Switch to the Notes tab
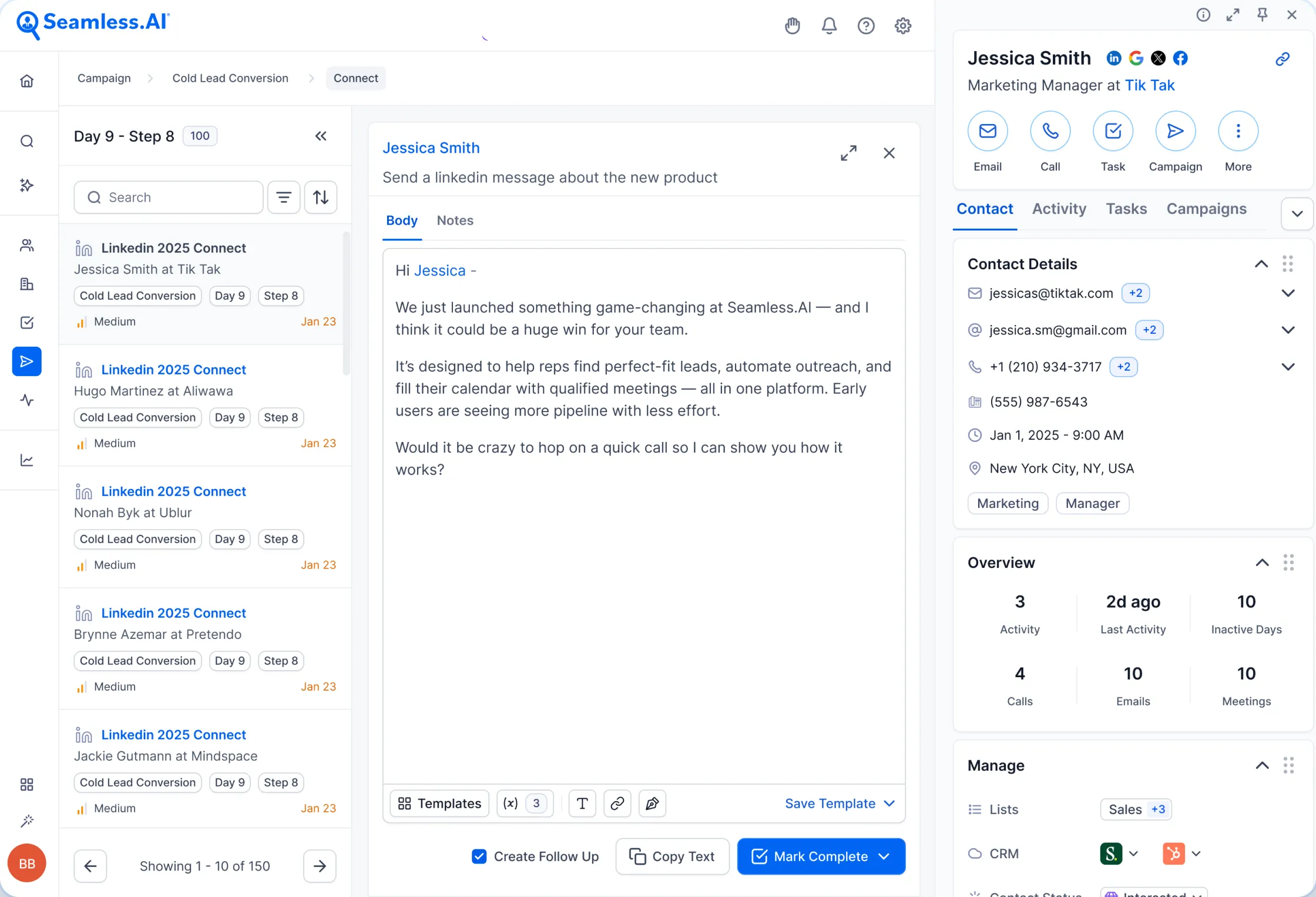This screenshot has width=1316, height=897. pos(455,220)
